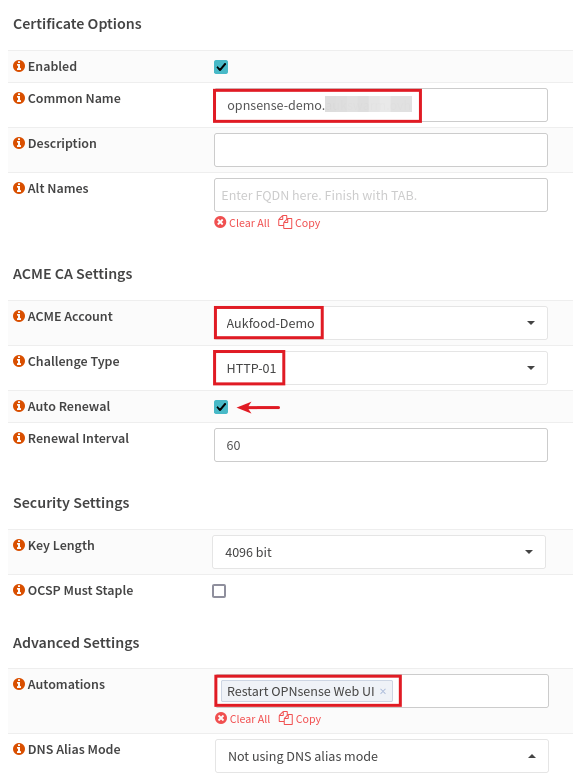The height and width of the screenshot is (779, 573).
Task: Open the ACME Account dropdown
Action: [x=381, y=323]
